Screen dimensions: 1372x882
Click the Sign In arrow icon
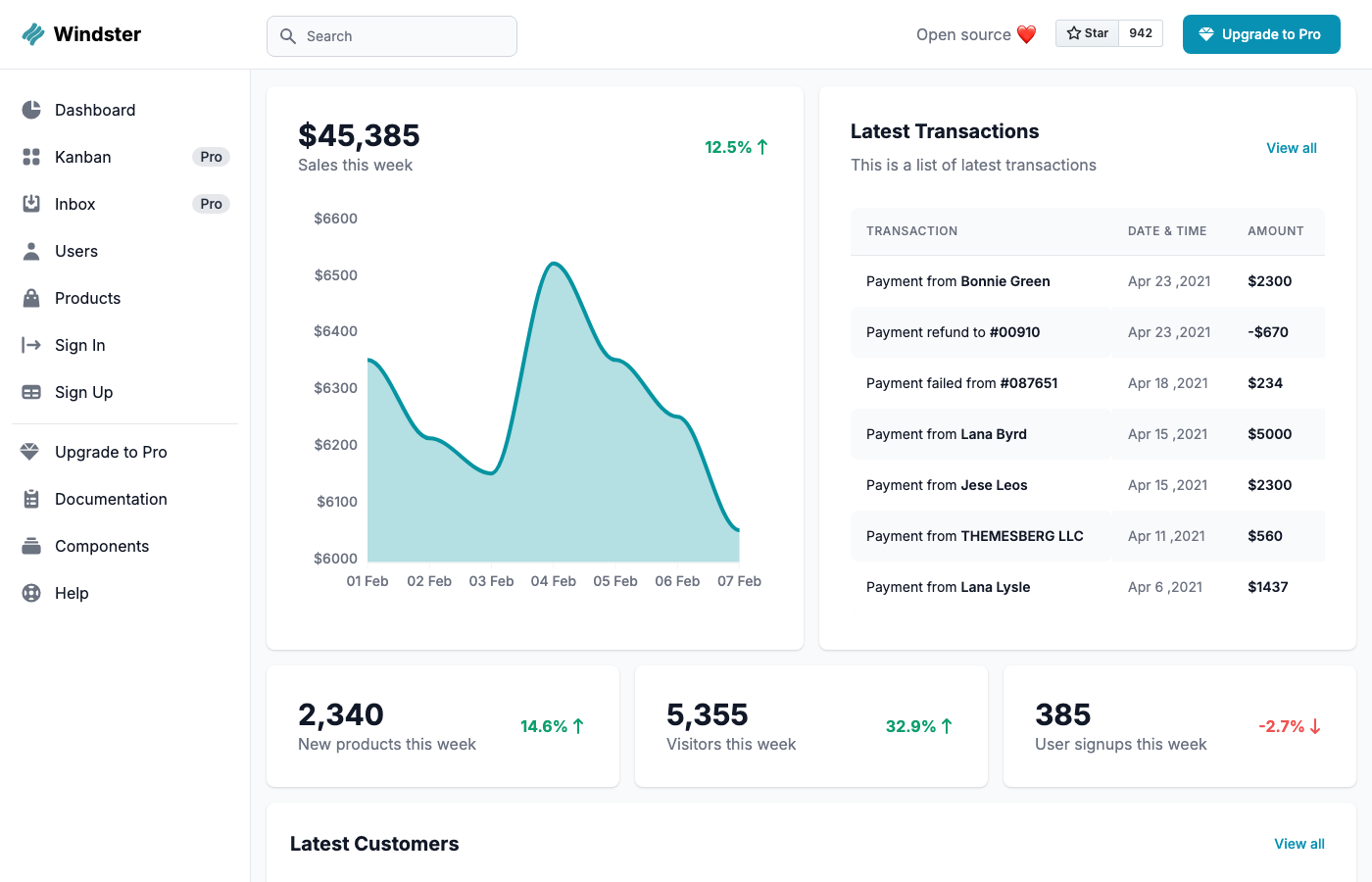tap(32, 345)
